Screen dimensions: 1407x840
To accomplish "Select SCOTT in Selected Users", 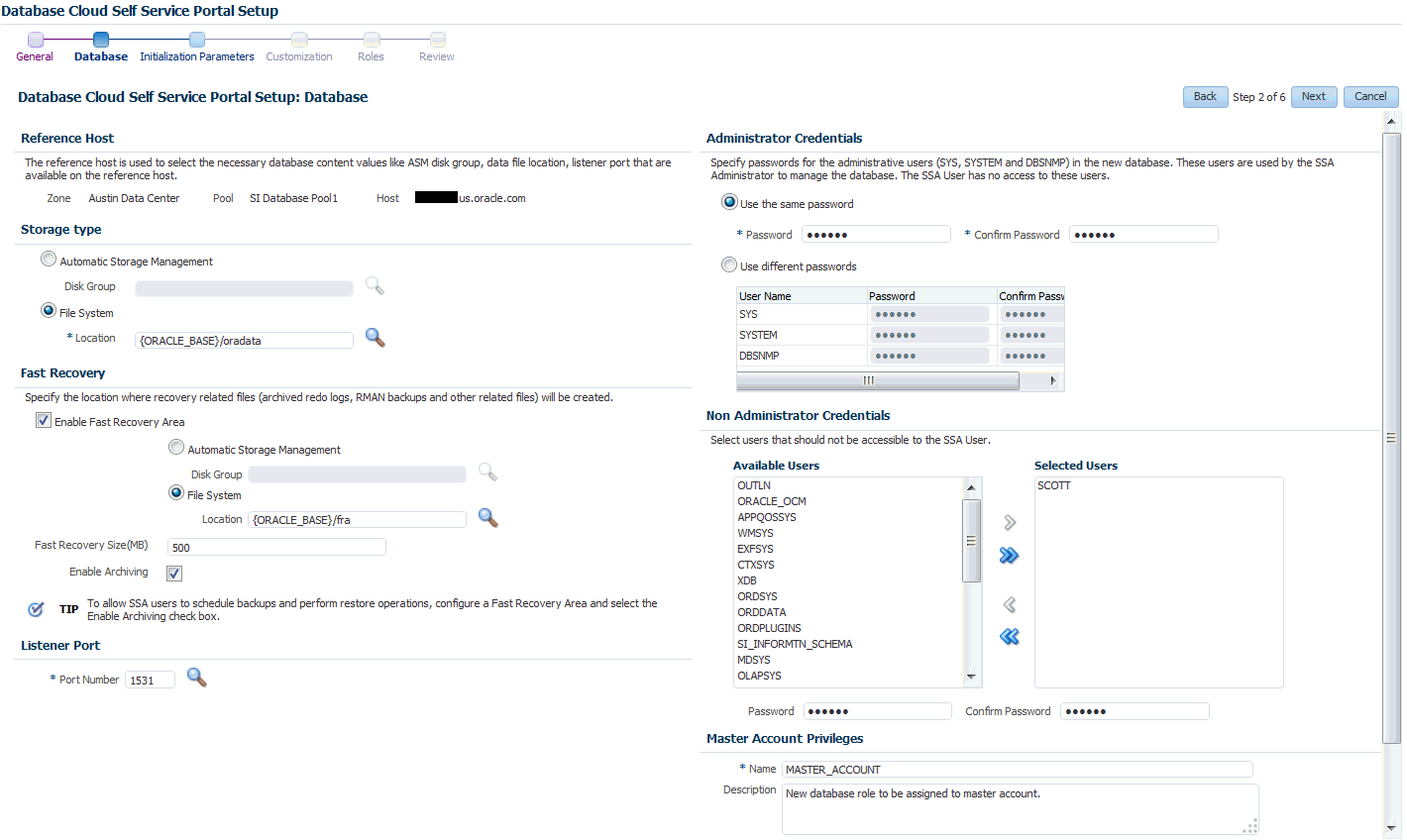I will [1054, 485].
